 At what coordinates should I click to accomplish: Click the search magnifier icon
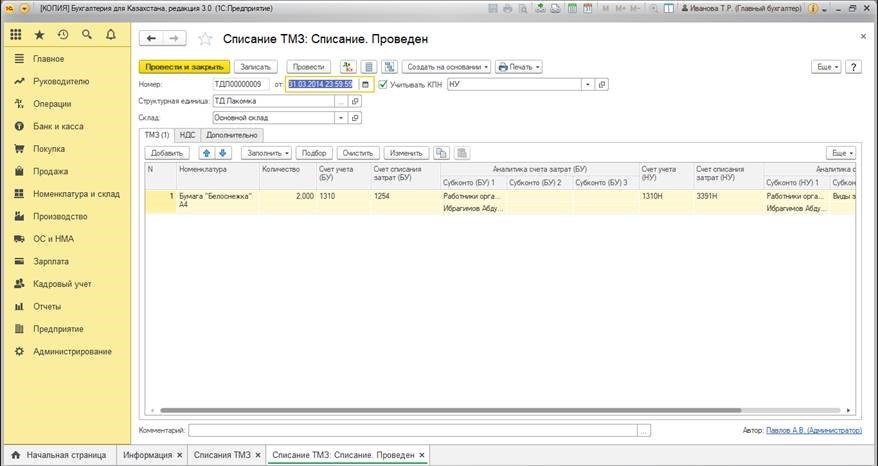[x=87, y=35]
